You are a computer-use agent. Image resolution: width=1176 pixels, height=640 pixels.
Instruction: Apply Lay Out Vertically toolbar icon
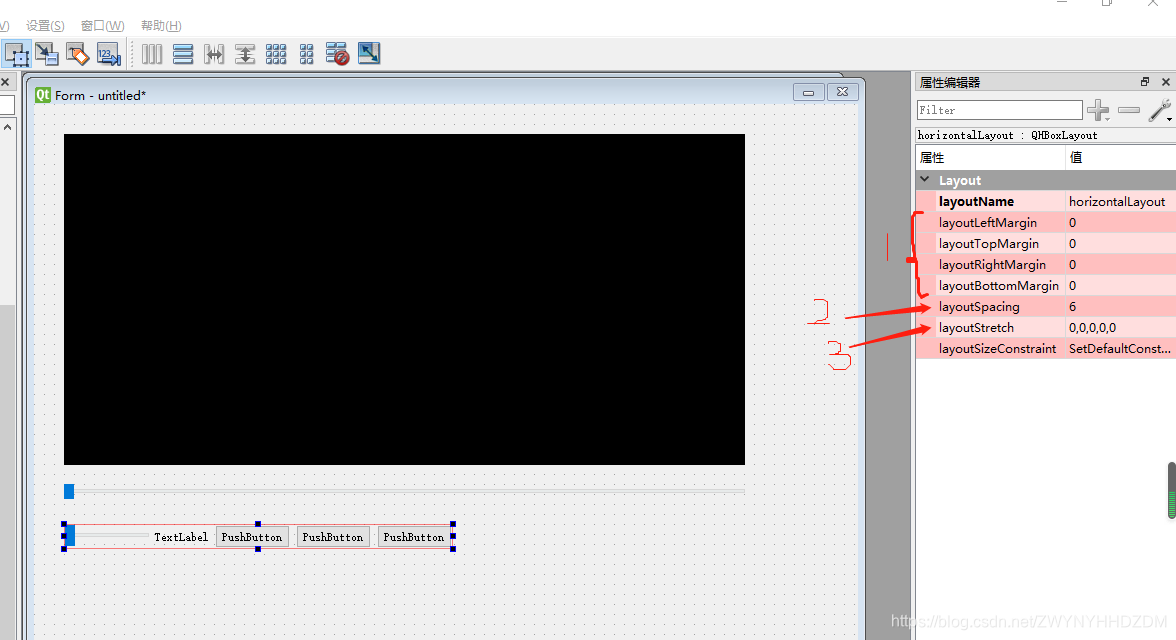tap(183, 54)
